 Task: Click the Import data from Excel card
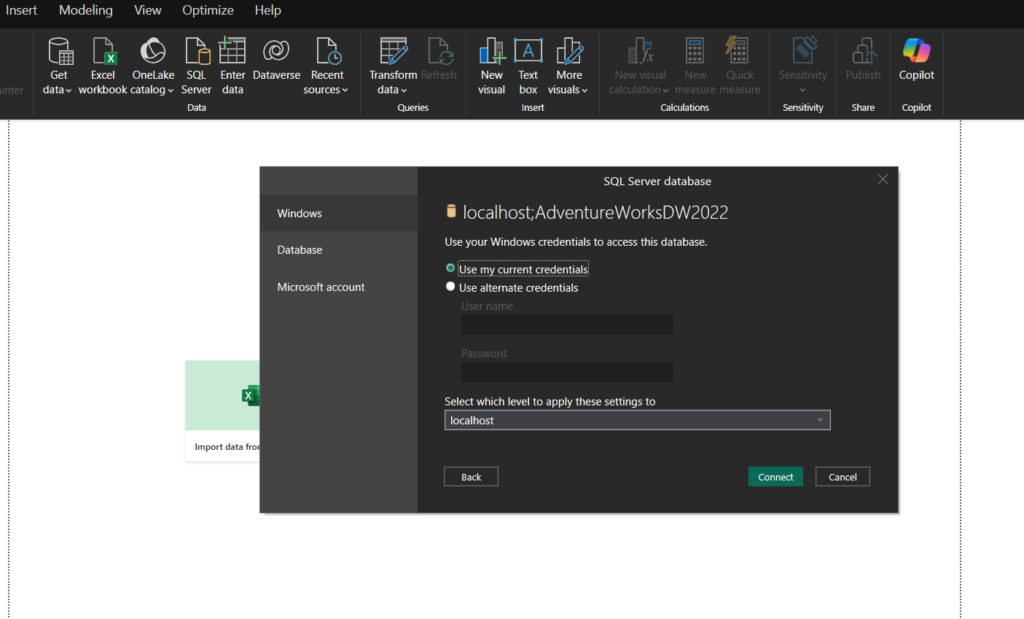[222, 411]
